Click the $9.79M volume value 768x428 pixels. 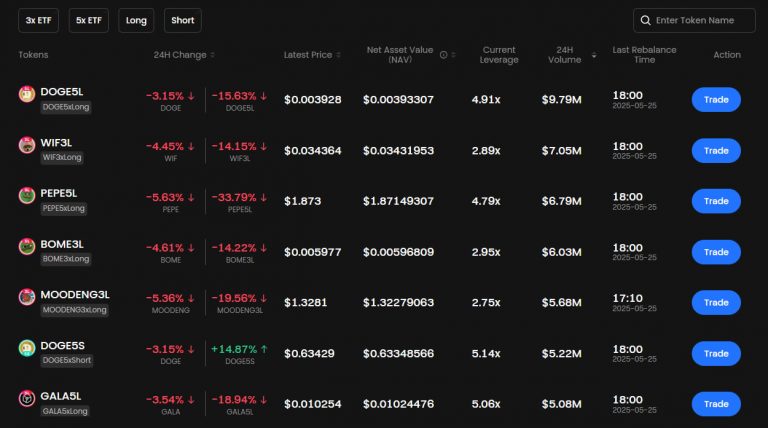coord(561,99)
